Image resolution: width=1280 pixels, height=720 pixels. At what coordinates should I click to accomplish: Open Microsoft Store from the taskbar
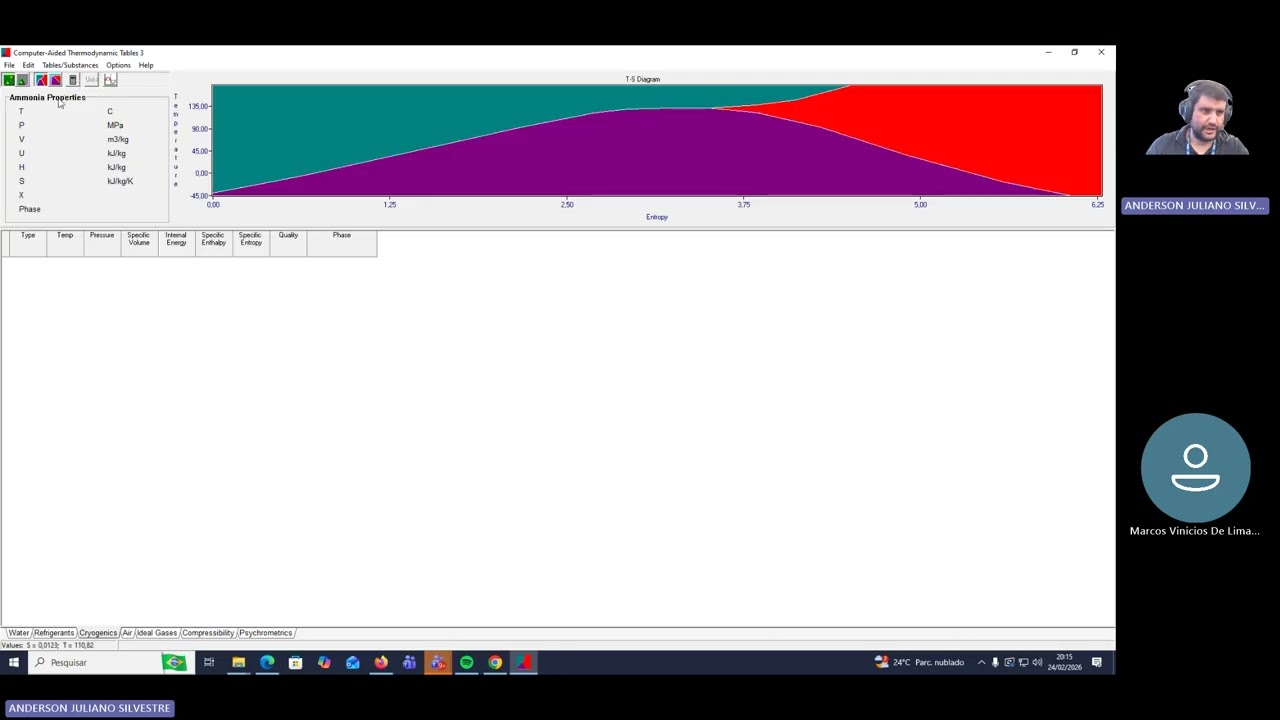(295, 662)
